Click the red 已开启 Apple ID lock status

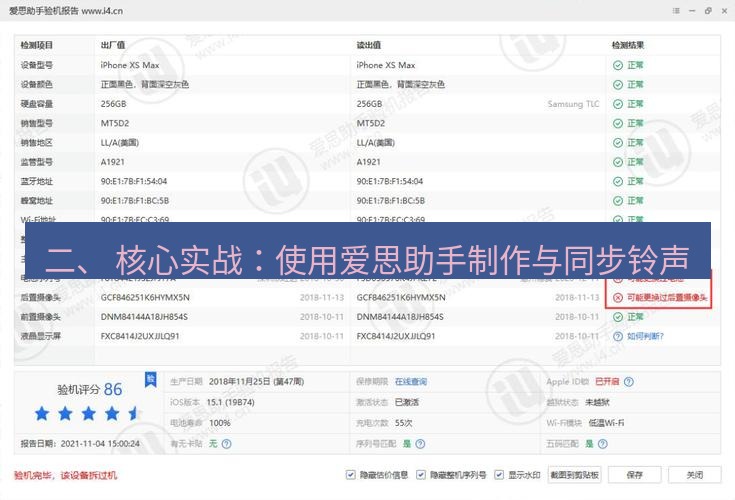(607, 381)
